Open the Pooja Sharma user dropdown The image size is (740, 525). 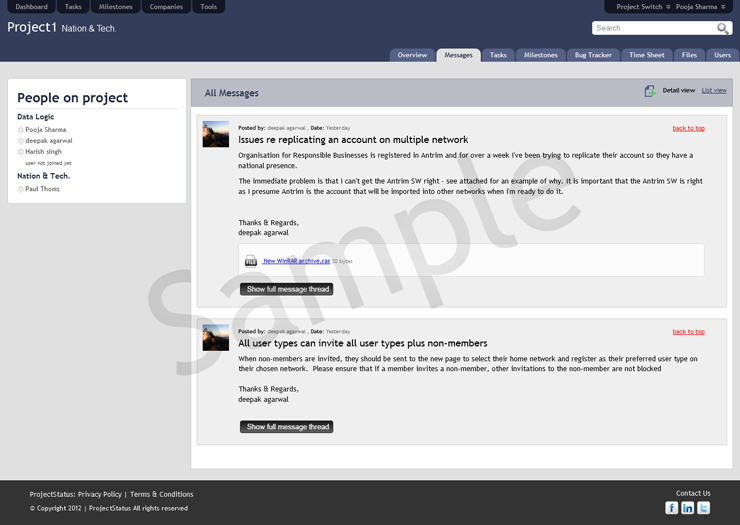(x=700, y=7)
